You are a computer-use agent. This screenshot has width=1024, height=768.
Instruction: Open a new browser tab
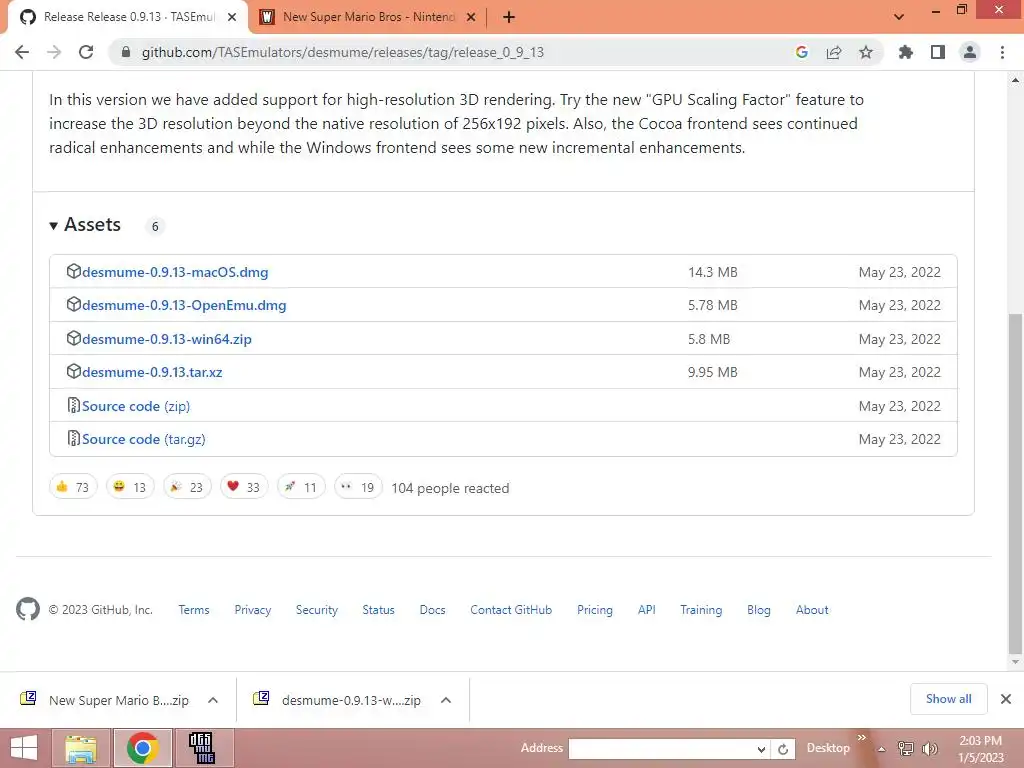click(x=509, y=18)
